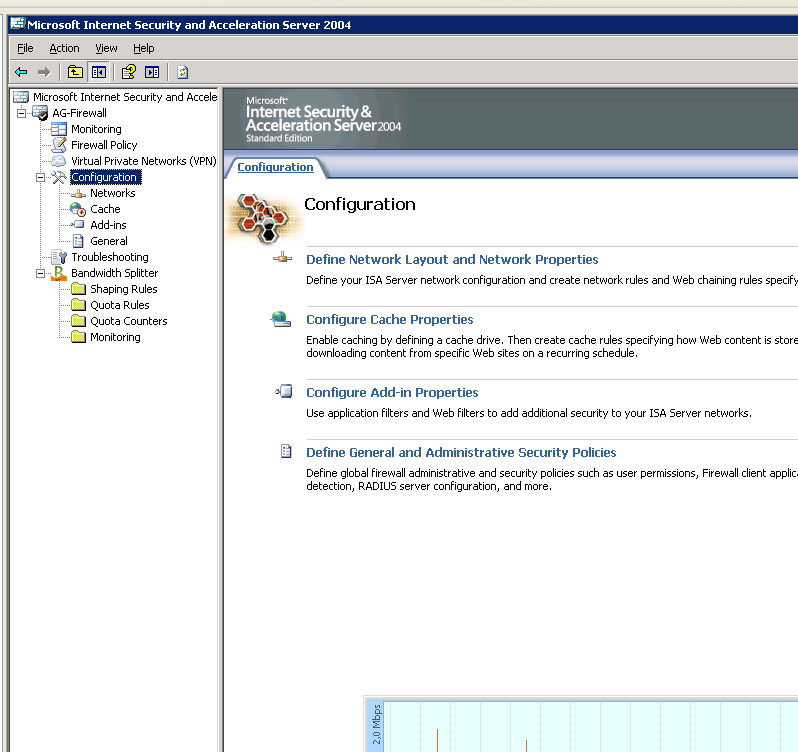Toggle the Show/Hide Task Pane toolbar button
Viewport: 798px width, 752px height.
152,72
